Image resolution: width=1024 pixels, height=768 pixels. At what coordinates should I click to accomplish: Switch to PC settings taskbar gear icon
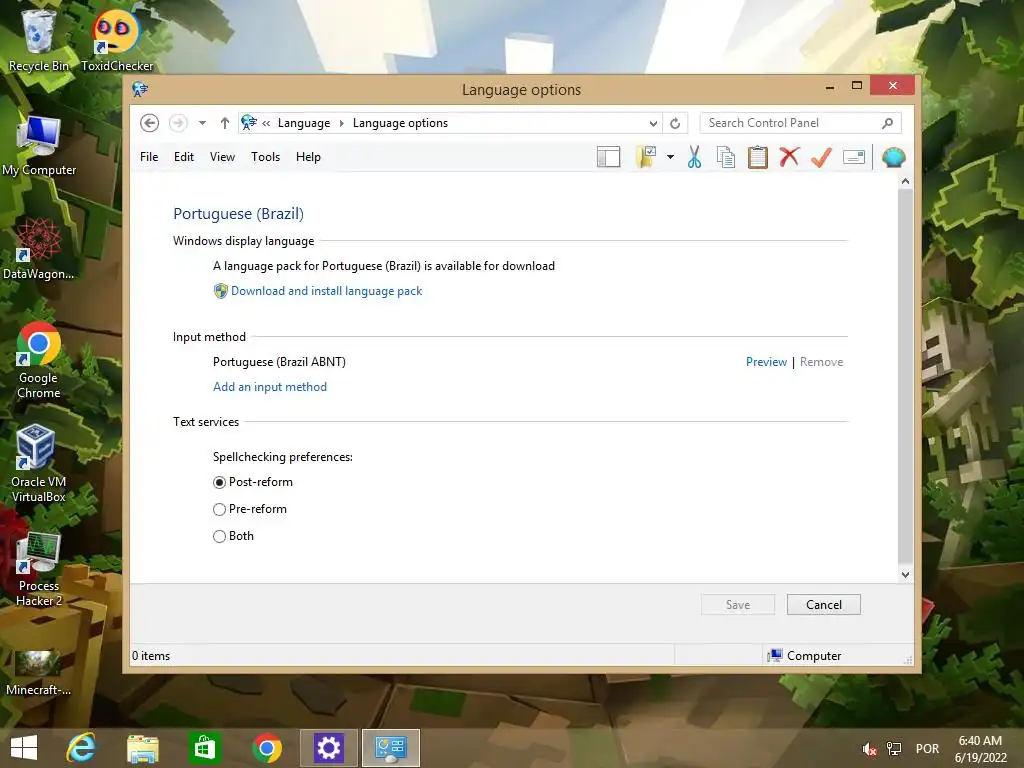[x=328, y=748]
